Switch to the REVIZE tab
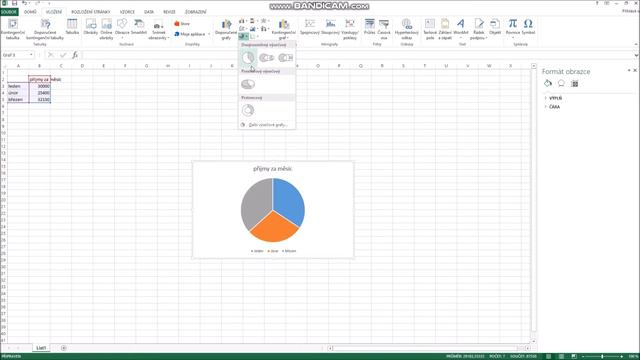Image resolution: width=640 pixels, height=360 pixels. click(169, 12)
